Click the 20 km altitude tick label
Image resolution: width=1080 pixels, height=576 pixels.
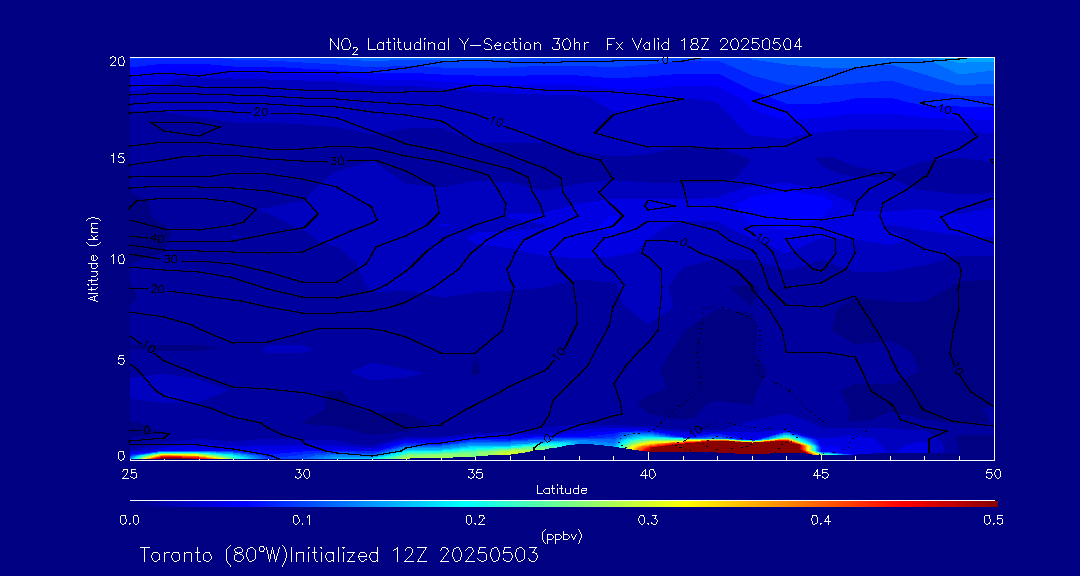coord(116,60)
